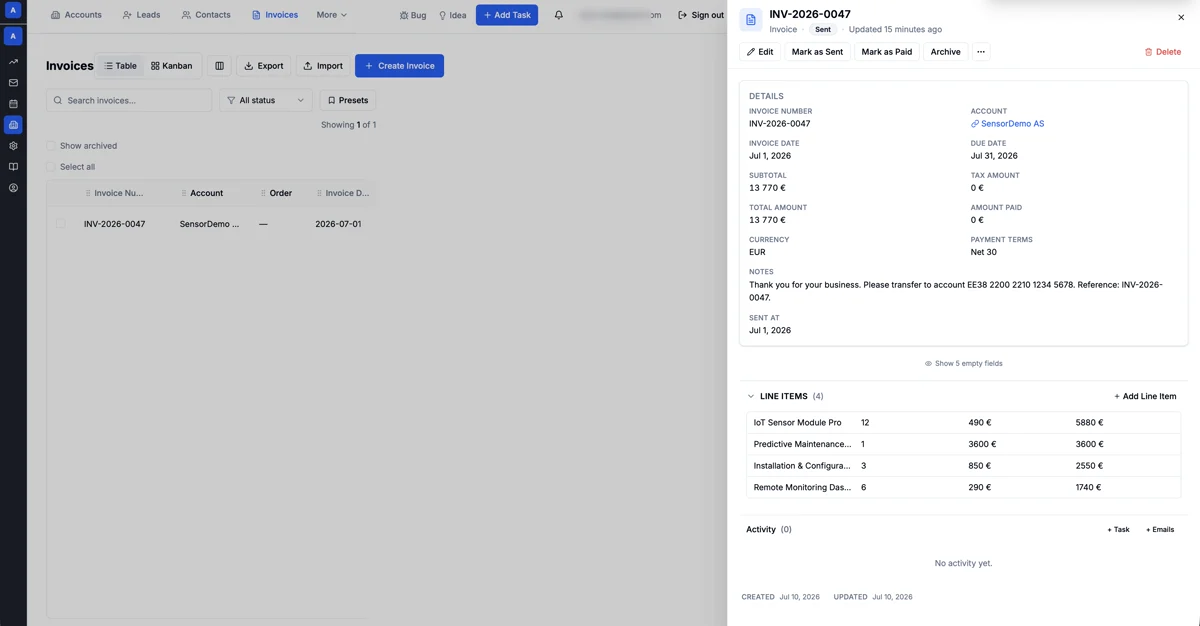Edit the invoice with pencil button
Viewport: 1200px width, 626px height.
(x=760, y=52)
